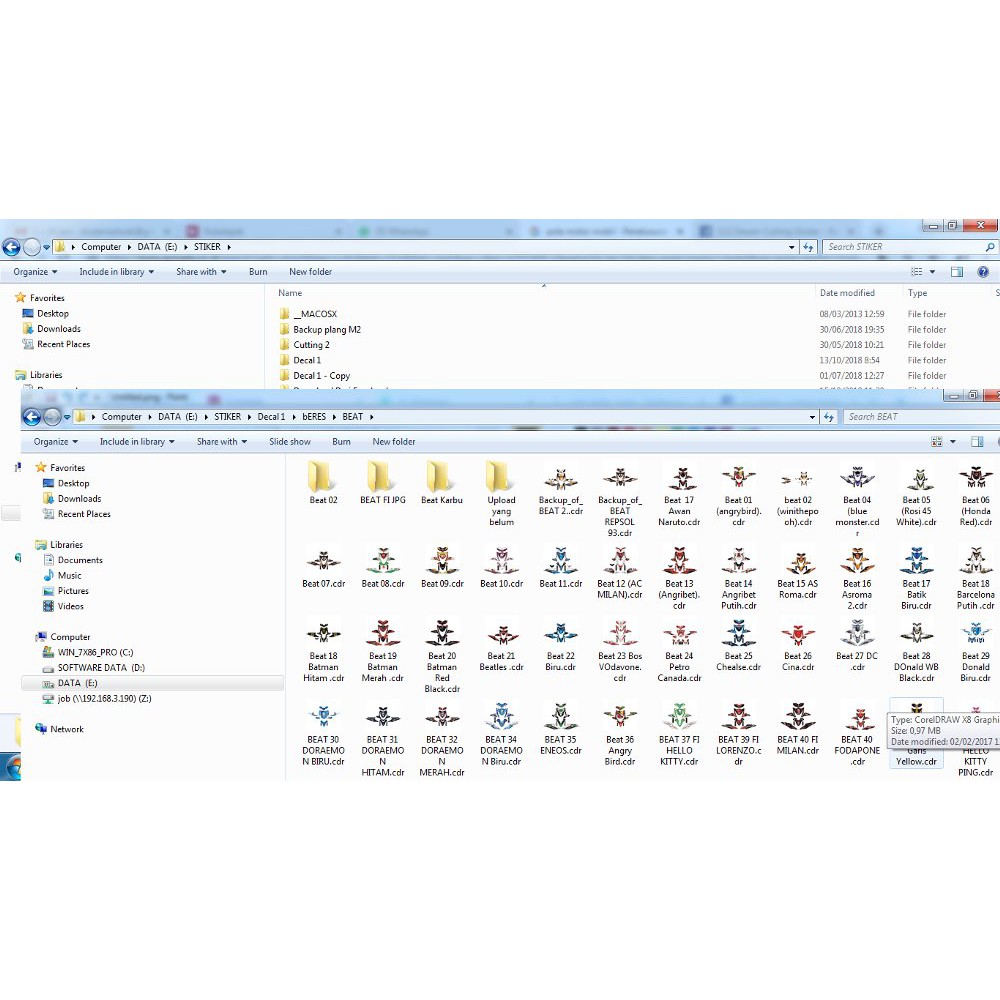Click Slide show in the toolbar
The width and height of the screenshot is (1000, 1000).
pos(289,442)
